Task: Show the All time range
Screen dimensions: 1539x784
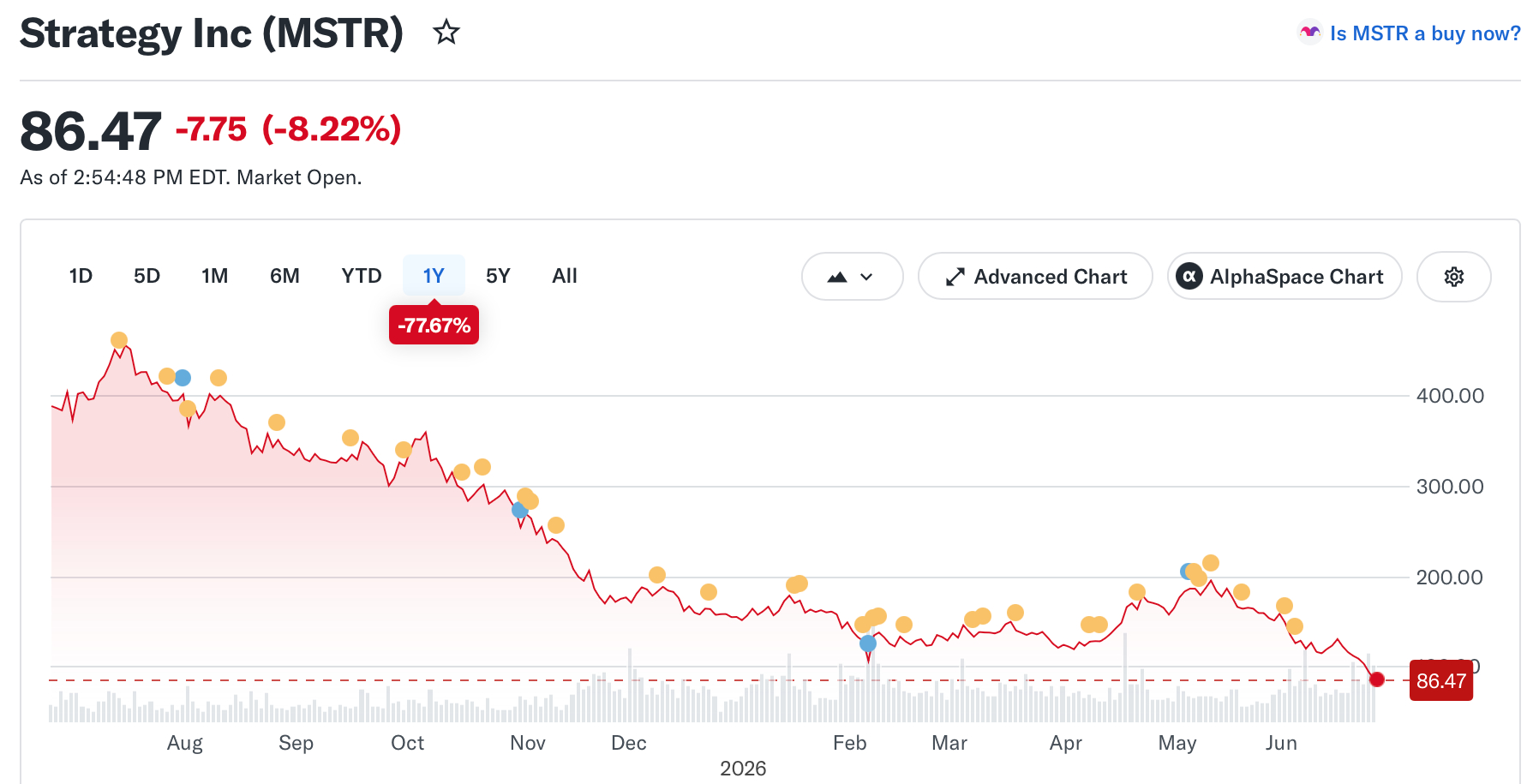Action: (565, 276)
